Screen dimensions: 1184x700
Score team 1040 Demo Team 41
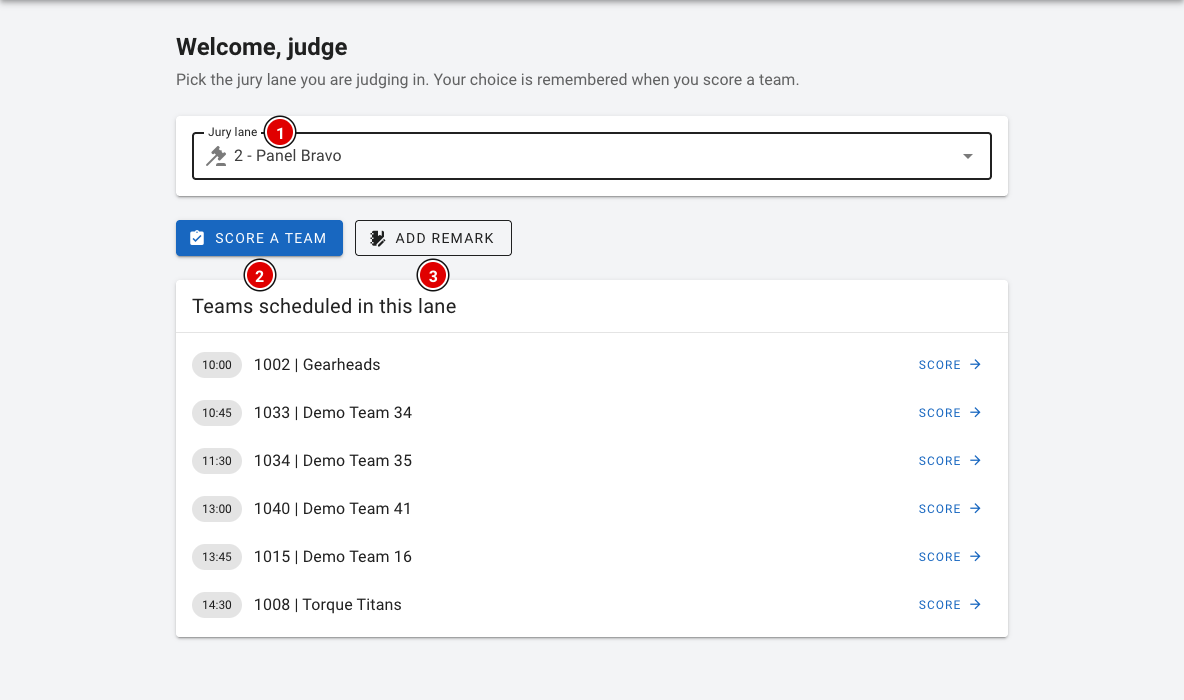[x=949, y=508]
